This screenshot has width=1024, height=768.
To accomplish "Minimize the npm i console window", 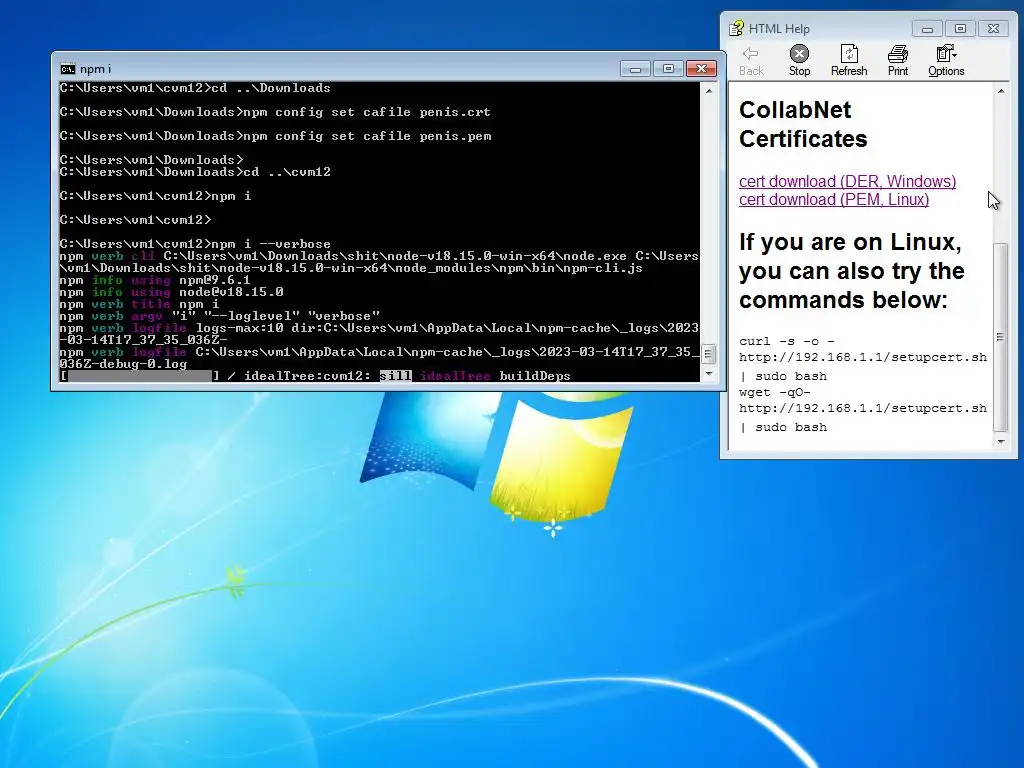I will [635, 69].
